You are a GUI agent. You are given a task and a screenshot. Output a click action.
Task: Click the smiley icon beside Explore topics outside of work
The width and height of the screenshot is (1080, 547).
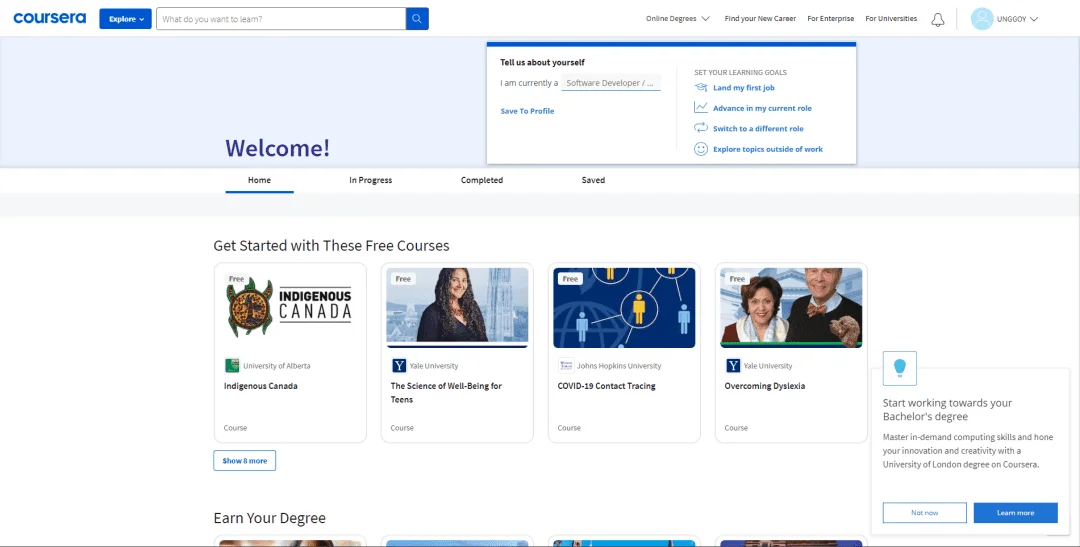point(700,149)
